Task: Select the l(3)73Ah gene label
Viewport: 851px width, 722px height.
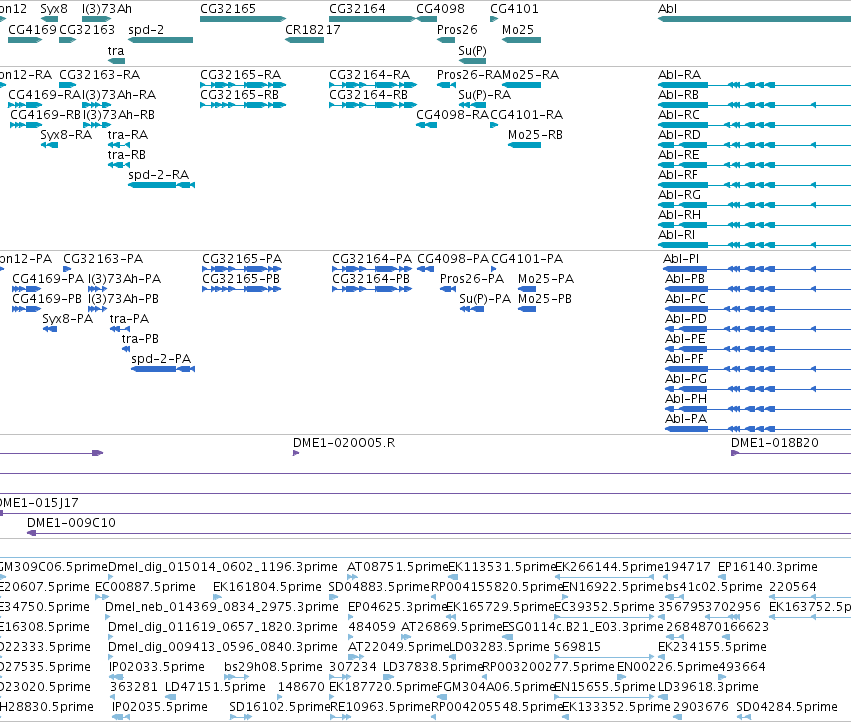Action: pos(106,9)
